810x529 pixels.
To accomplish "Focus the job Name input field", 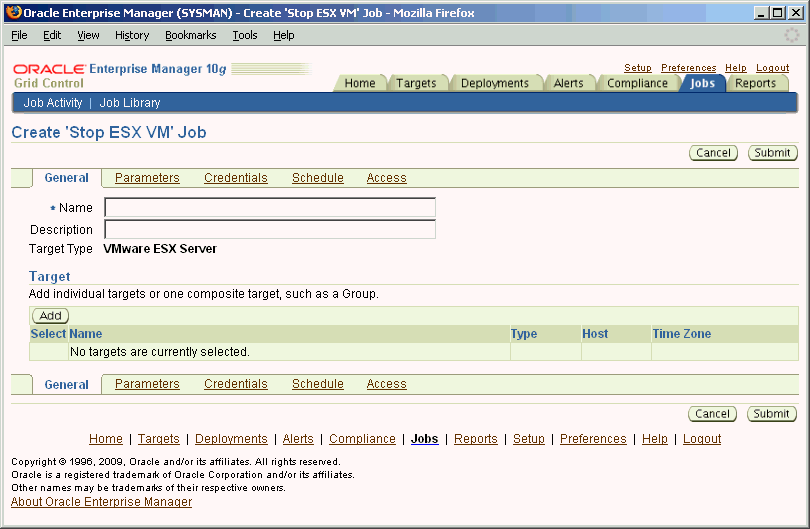I will point(270,207).
